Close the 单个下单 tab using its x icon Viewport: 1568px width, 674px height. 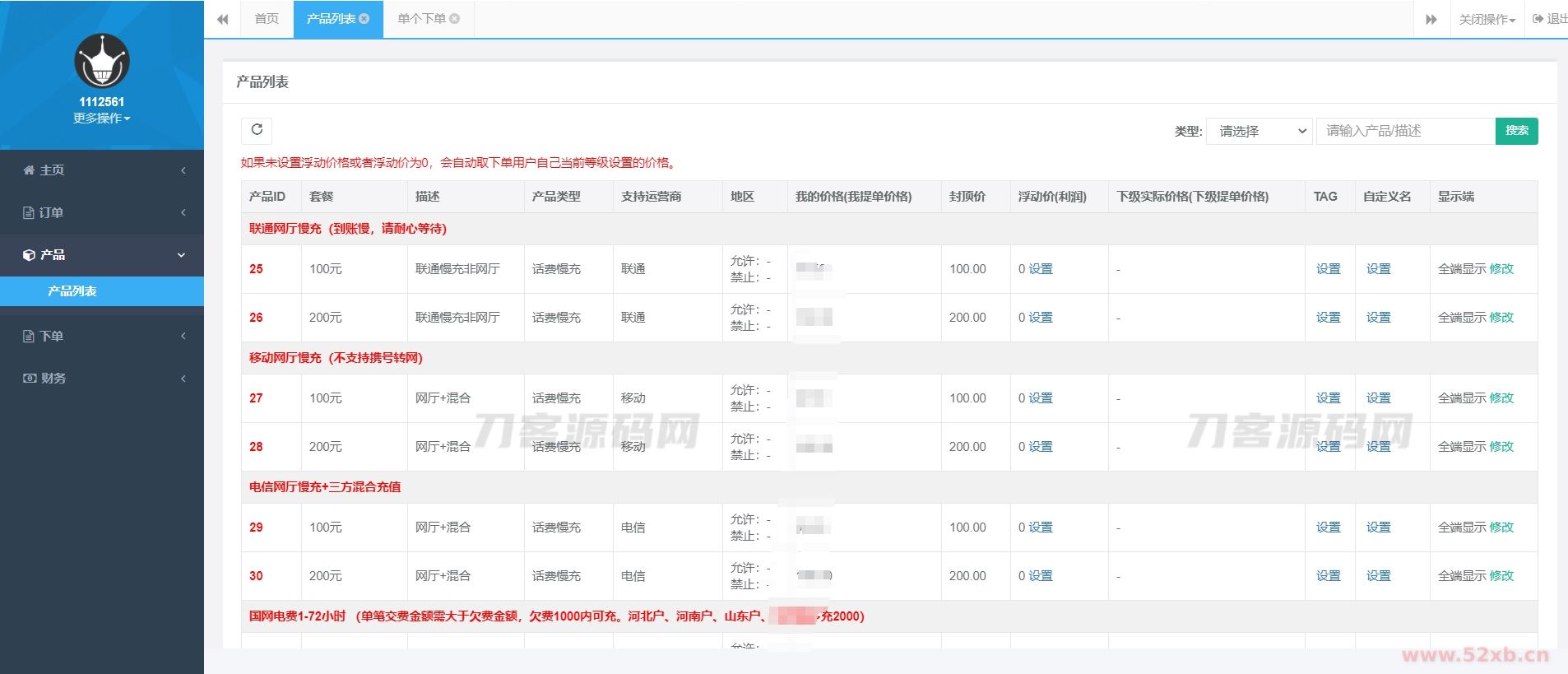455,19
